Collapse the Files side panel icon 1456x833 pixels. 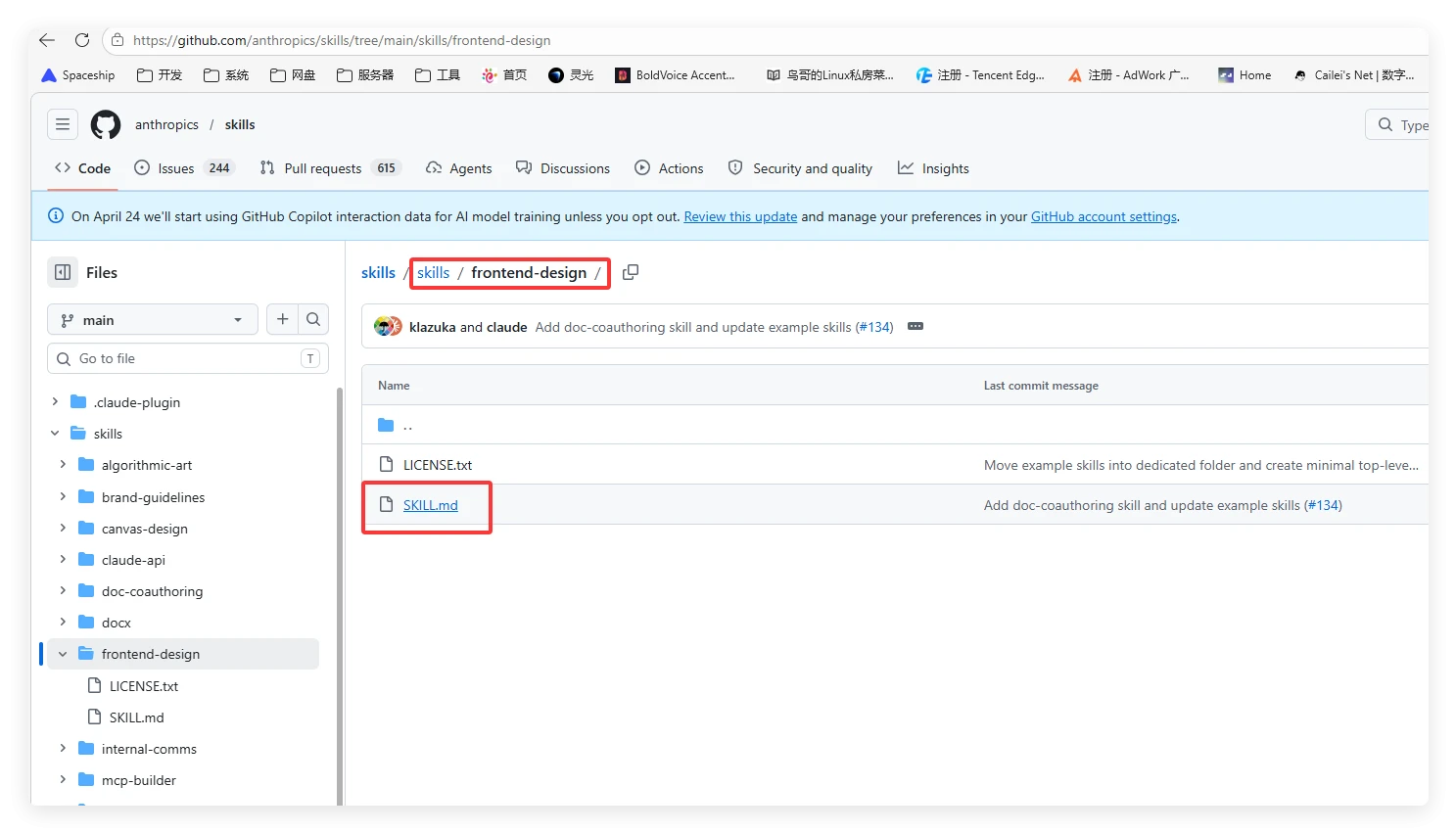(x=63, y=272)
